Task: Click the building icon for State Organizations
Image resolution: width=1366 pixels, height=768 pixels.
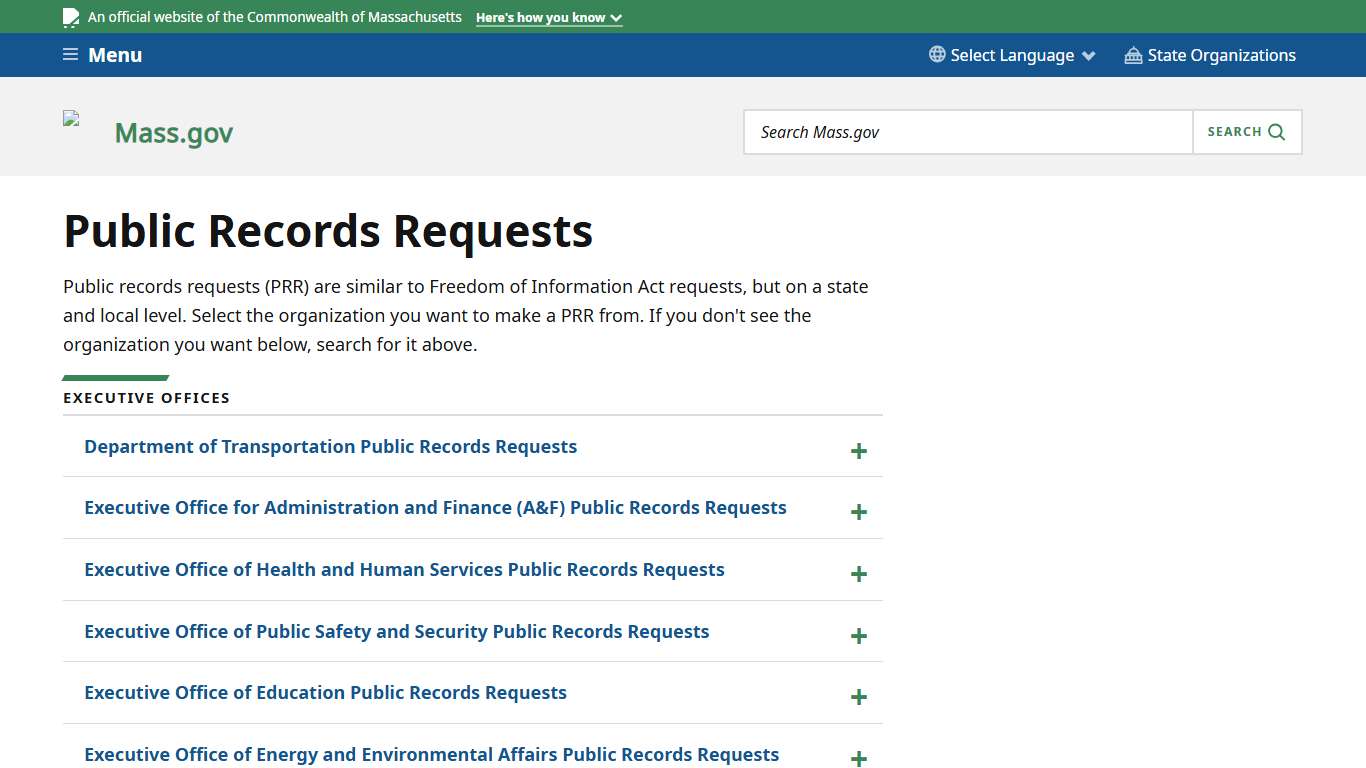Action: (x=1133, y=55)
